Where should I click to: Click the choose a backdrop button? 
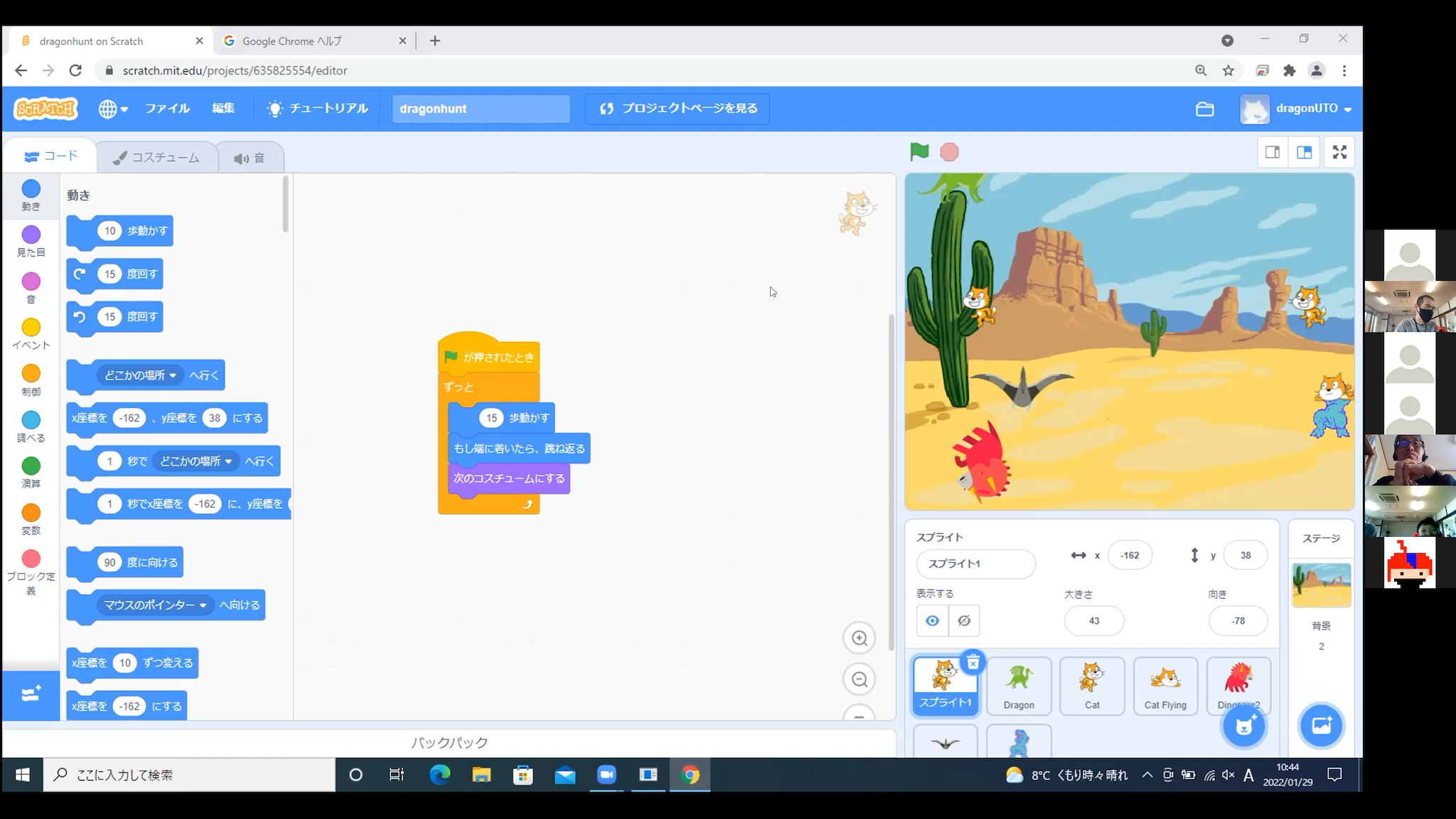click(x=1321, y=726)
